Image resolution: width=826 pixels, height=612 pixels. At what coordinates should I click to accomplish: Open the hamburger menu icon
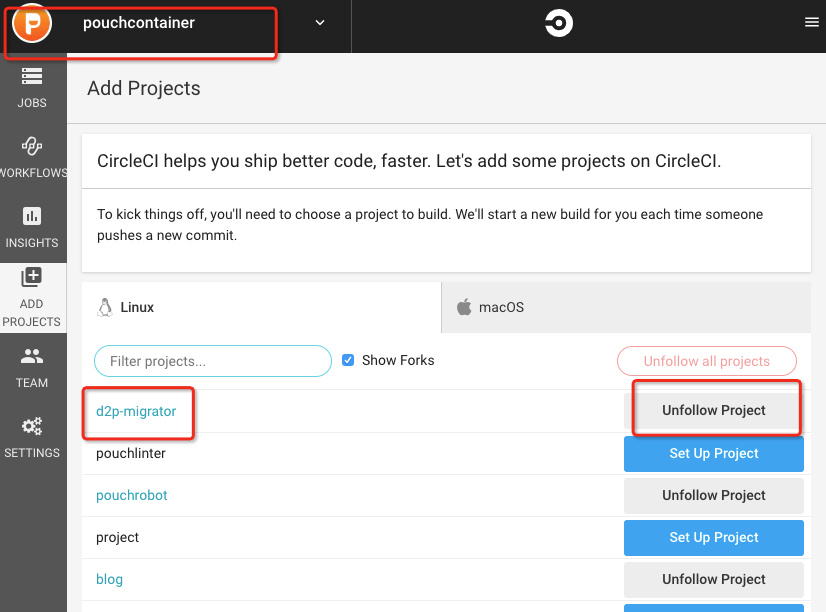[811, 23]
